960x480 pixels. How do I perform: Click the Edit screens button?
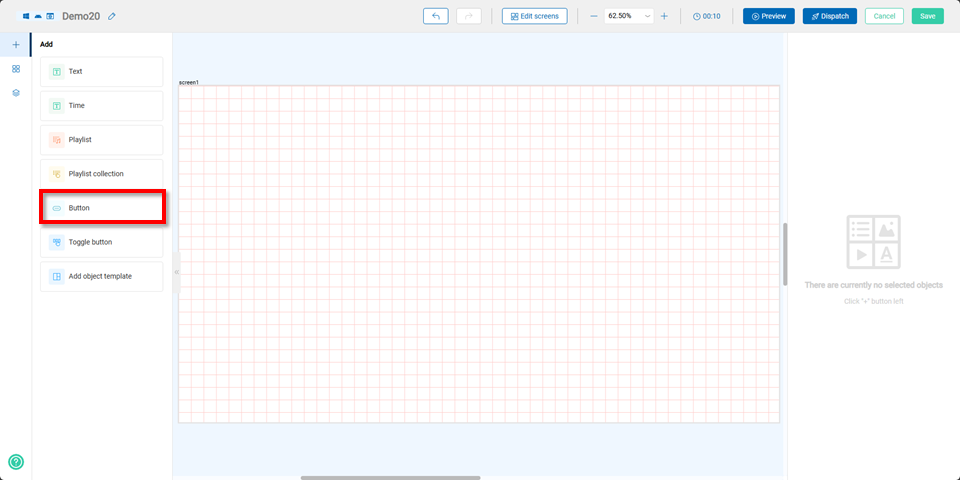(535, 16)
